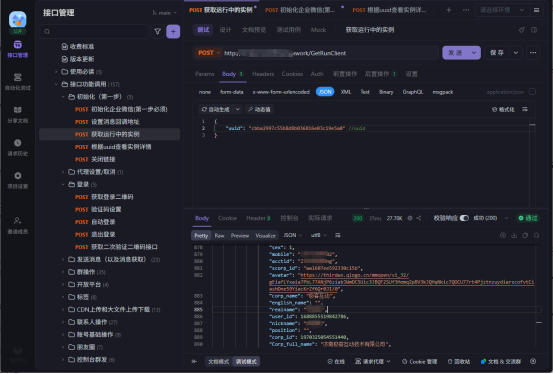The image size is (553, 374).
Task: Select the msgpack body type
Action: (443, 92)
